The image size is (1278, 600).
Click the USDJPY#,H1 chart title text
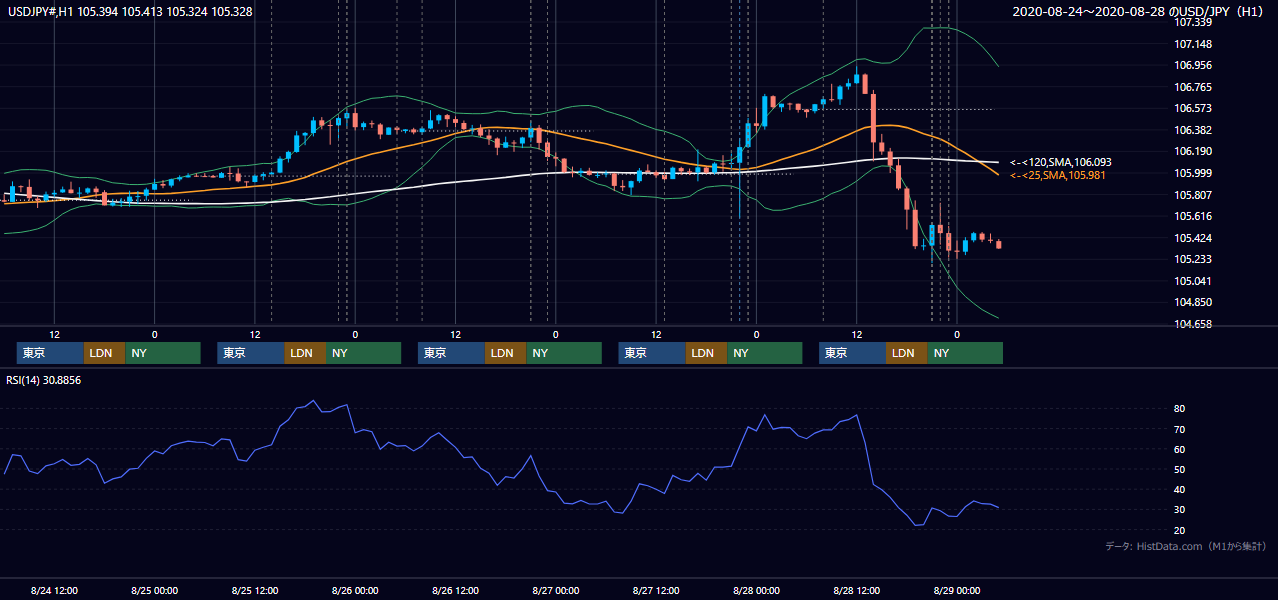[x=130, y=12]
